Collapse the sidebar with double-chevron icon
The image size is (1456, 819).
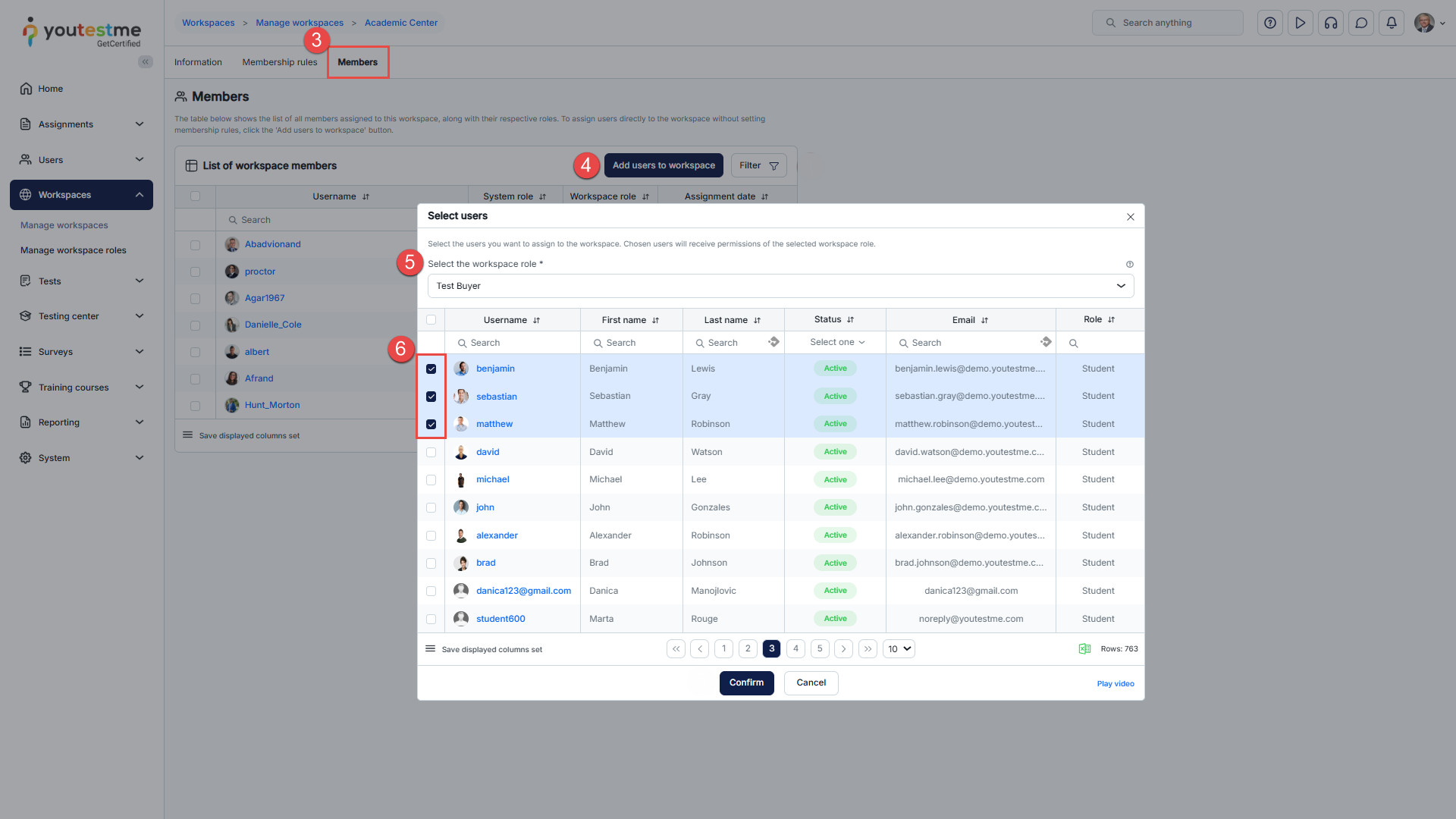click(x=146, y=62)
